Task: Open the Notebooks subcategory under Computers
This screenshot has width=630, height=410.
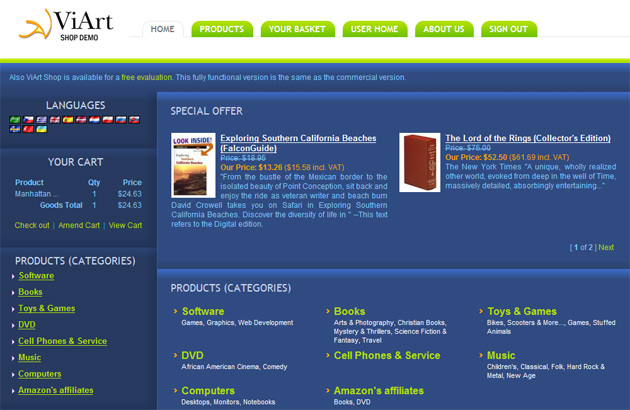Action: (x=259, y=402)
